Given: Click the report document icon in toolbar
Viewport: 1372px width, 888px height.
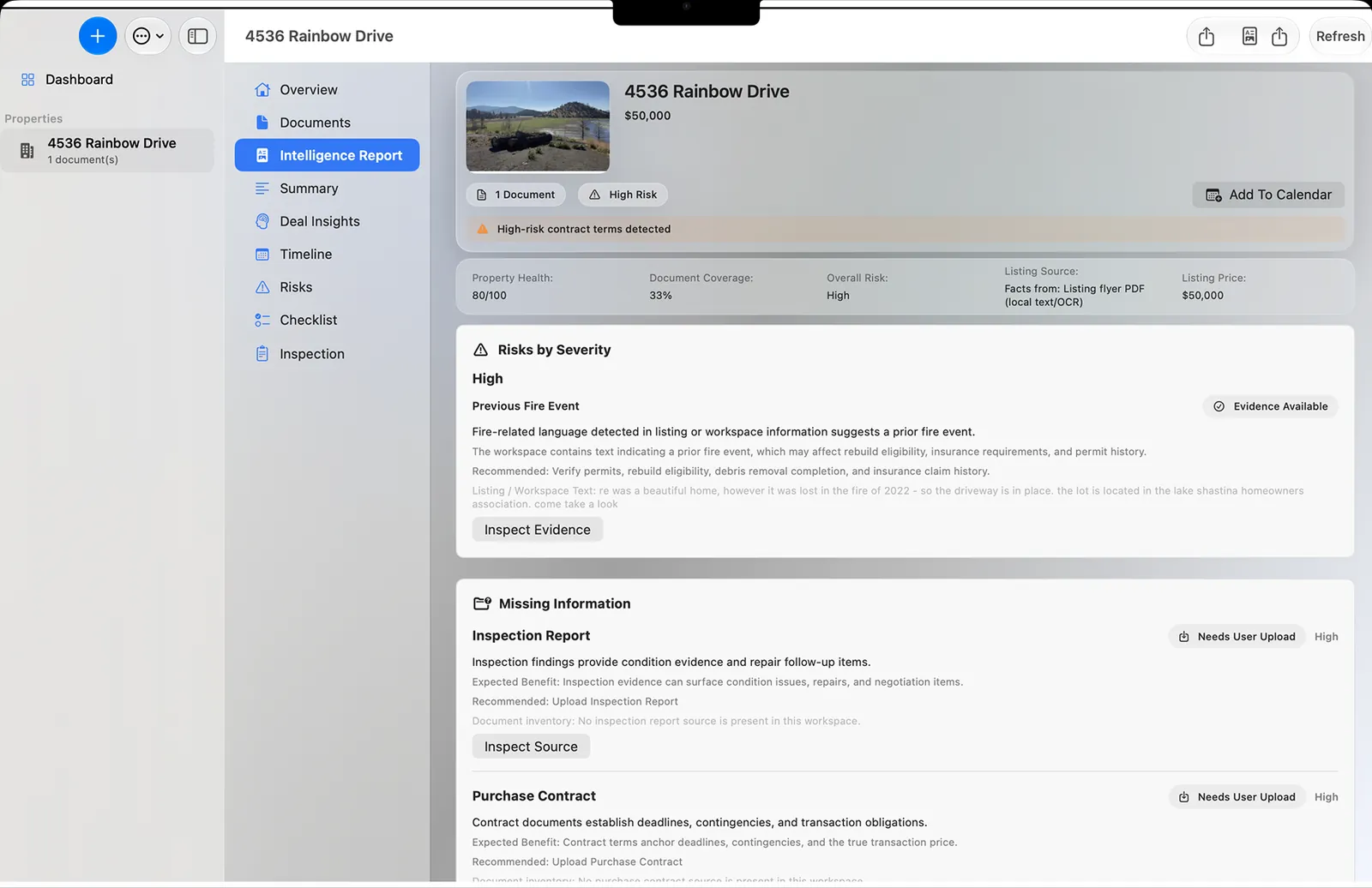Looking at the screenshot, I should (1249, 36).
